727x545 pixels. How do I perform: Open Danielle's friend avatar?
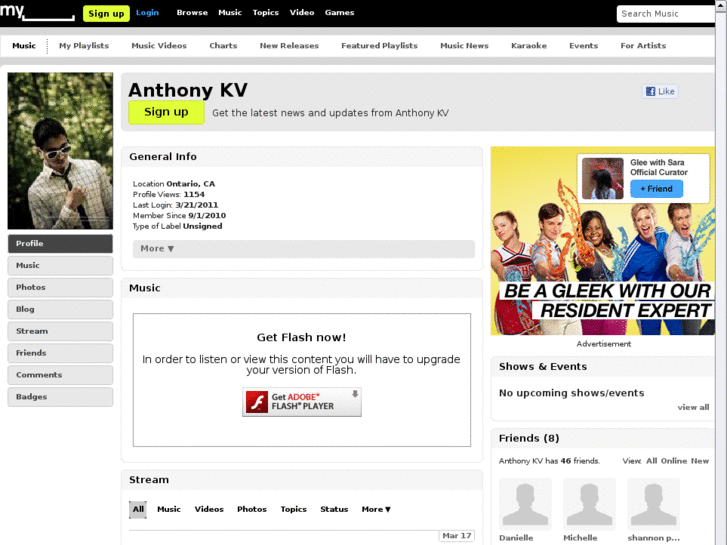click(x=525, y=504)
